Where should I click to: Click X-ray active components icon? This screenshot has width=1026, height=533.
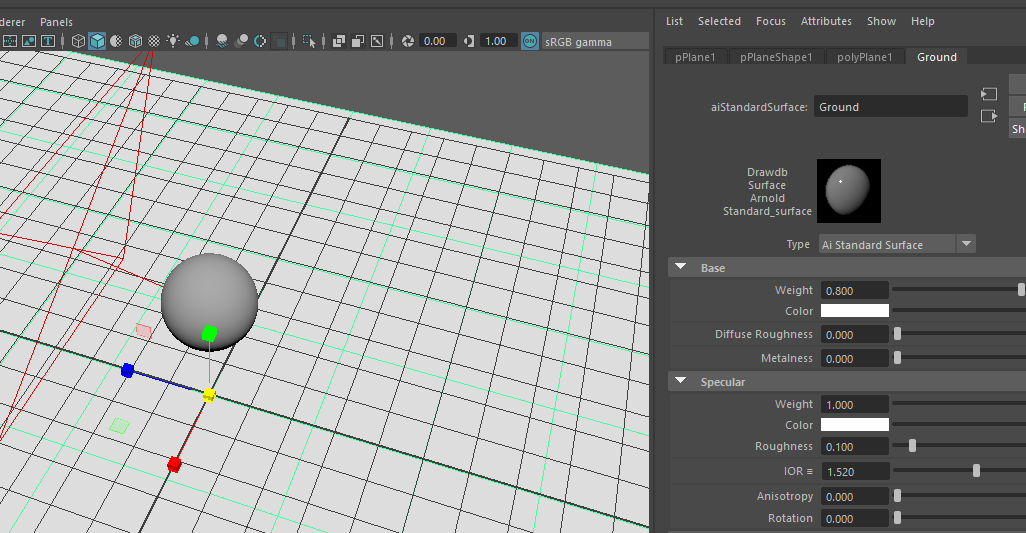click(358, 41)
